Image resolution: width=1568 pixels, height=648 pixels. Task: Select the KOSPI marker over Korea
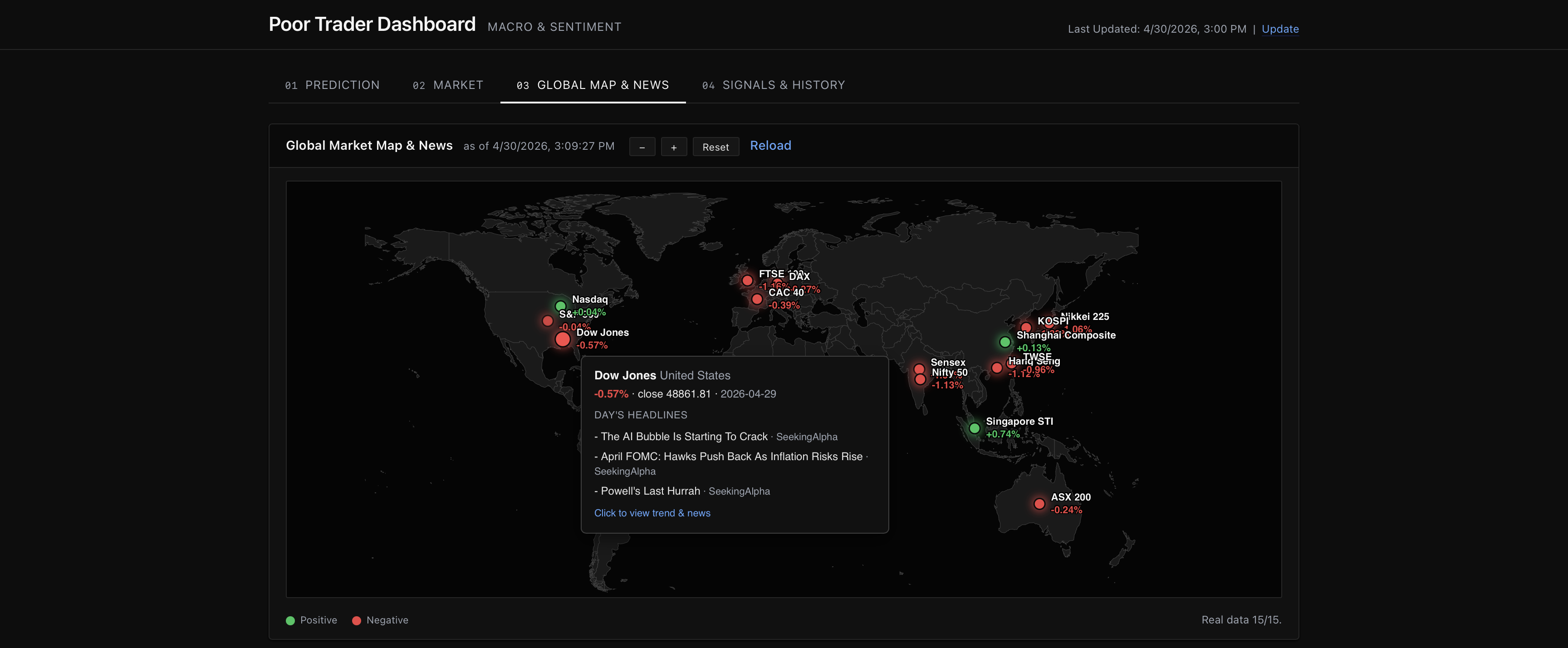1026,328
